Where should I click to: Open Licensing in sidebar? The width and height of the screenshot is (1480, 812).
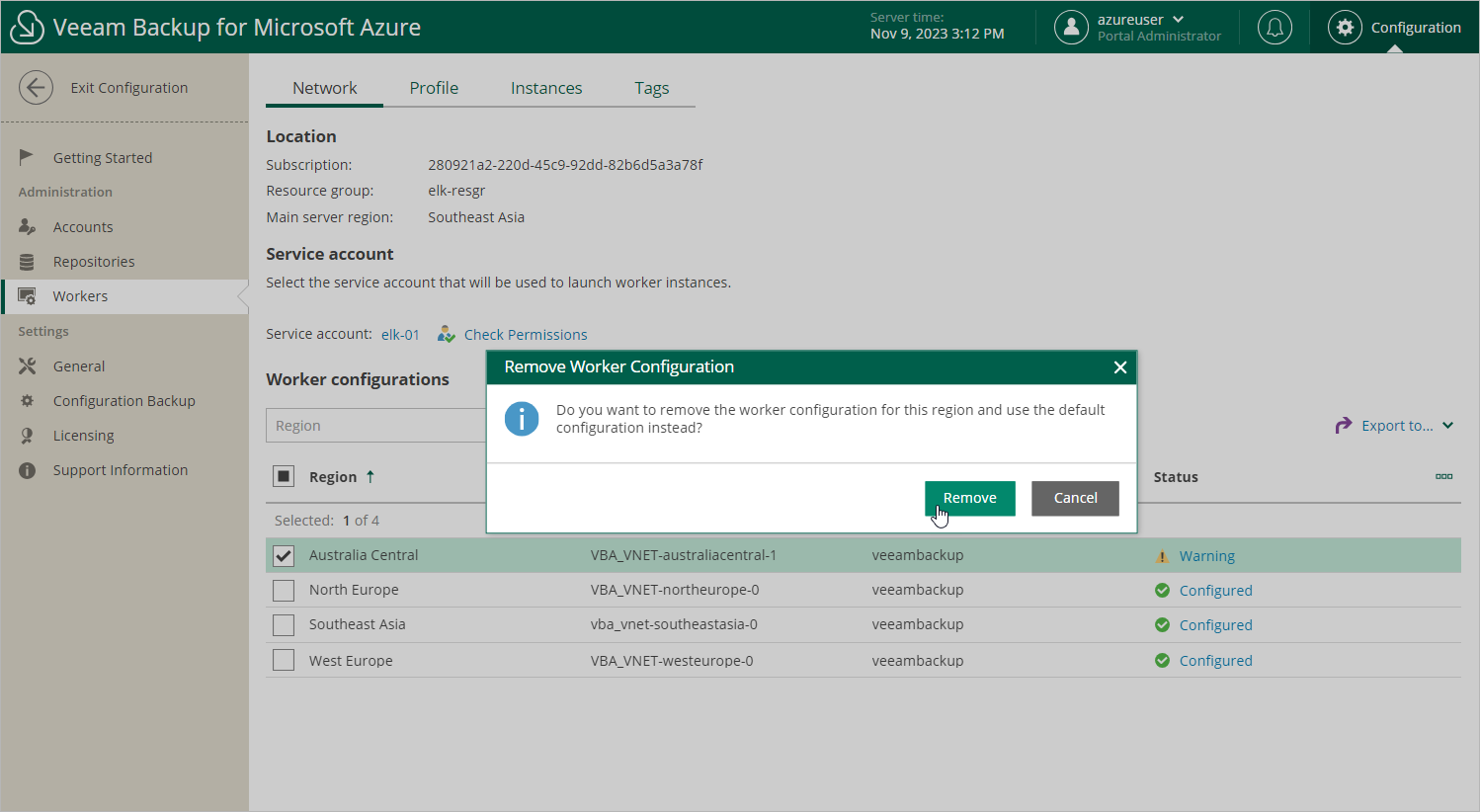click(83, 436)
